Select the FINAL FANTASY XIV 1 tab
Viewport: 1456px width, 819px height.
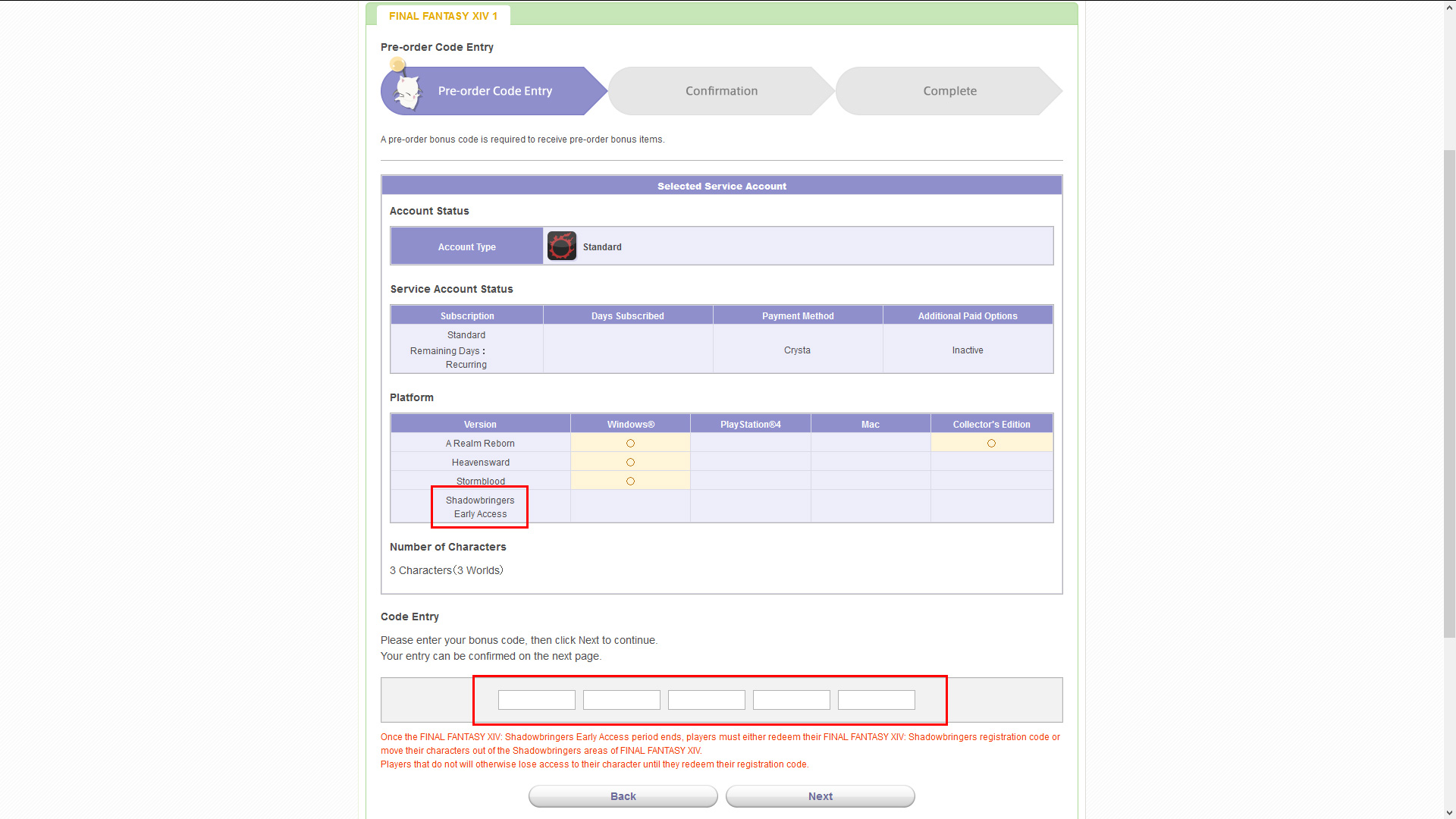pyautogui.click(x=443, y=16)
